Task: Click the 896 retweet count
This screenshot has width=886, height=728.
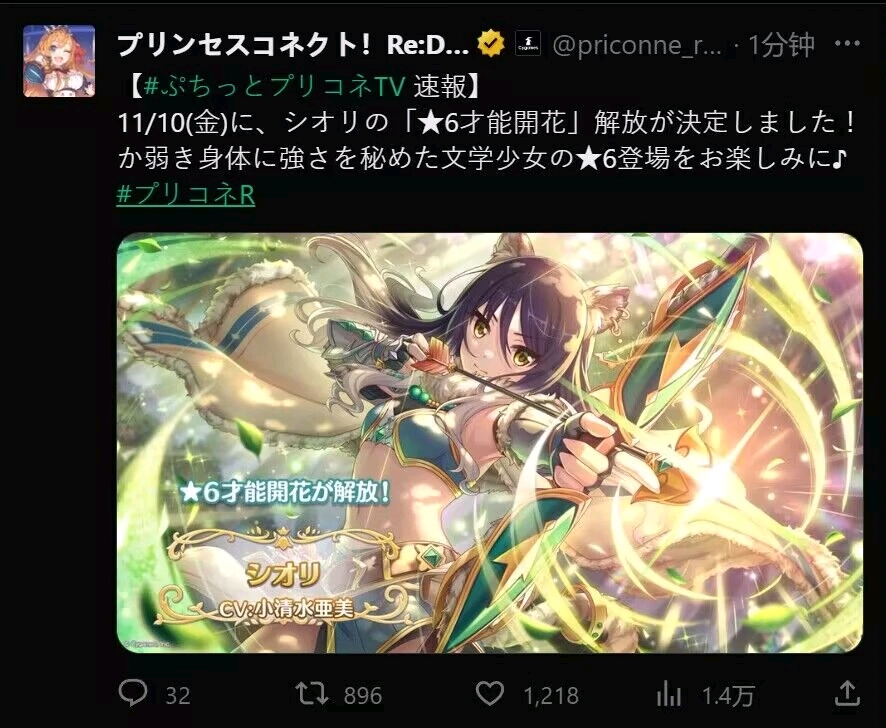Action: [x=363, y=695]
